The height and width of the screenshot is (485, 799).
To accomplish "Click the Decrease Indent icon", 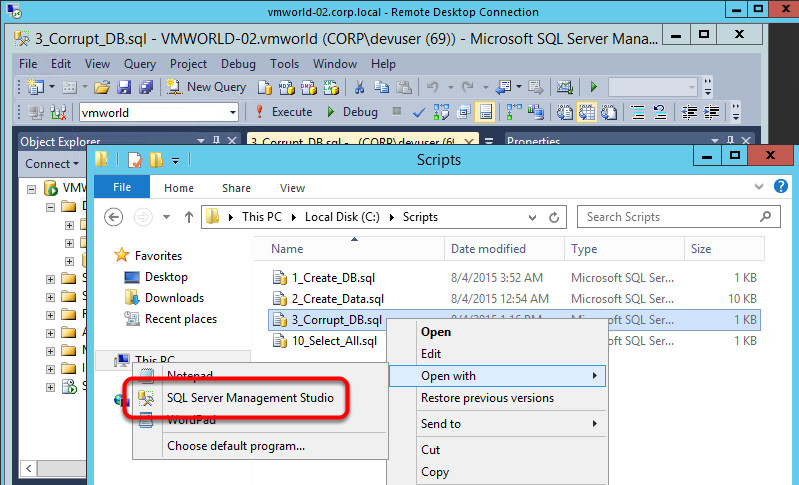I will click(x=689, y=112).
